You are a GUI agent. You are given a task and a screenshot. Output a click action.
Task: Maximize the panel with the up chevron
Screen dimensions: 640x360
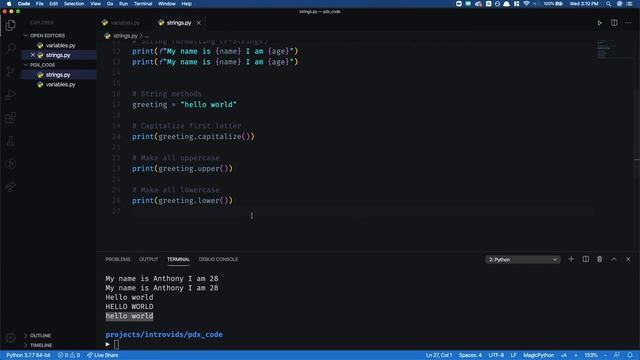point(614,259)
